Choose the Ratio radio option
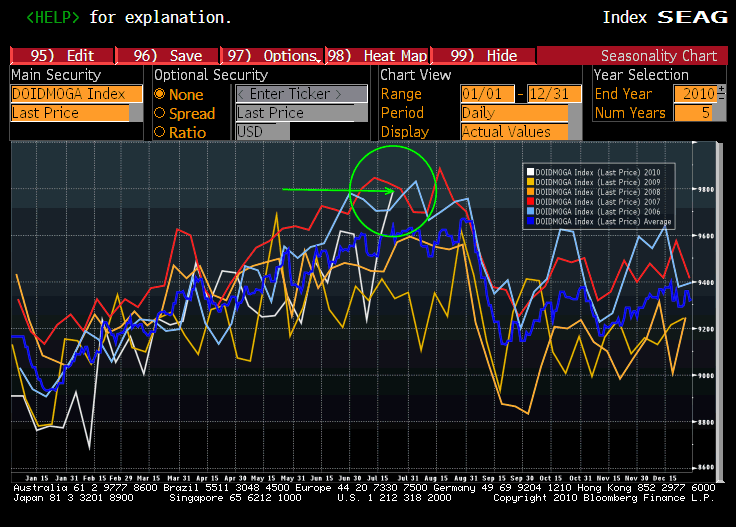 click(160, 132)
